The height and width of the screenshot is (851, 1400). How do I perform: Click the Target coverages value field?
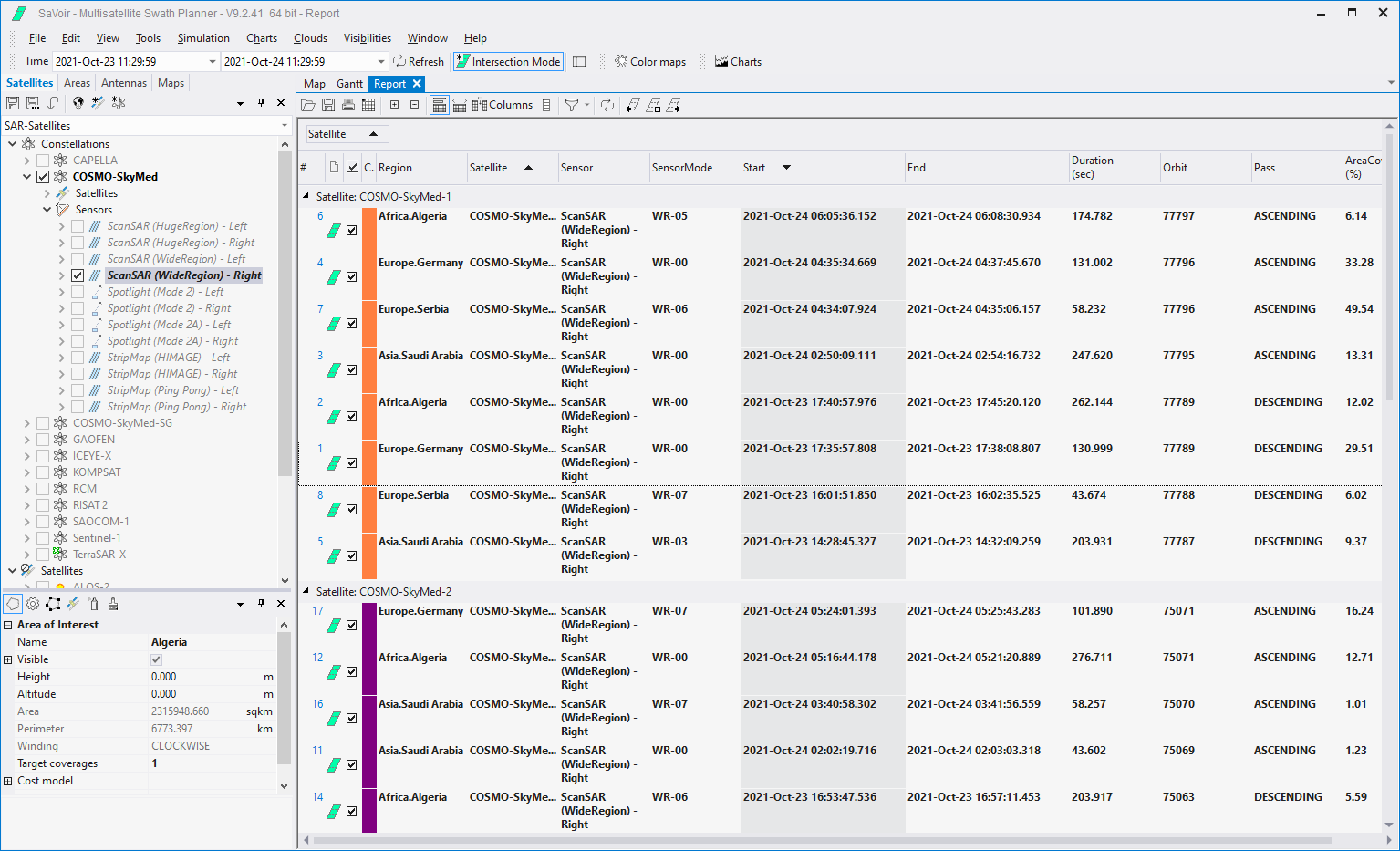210,763
